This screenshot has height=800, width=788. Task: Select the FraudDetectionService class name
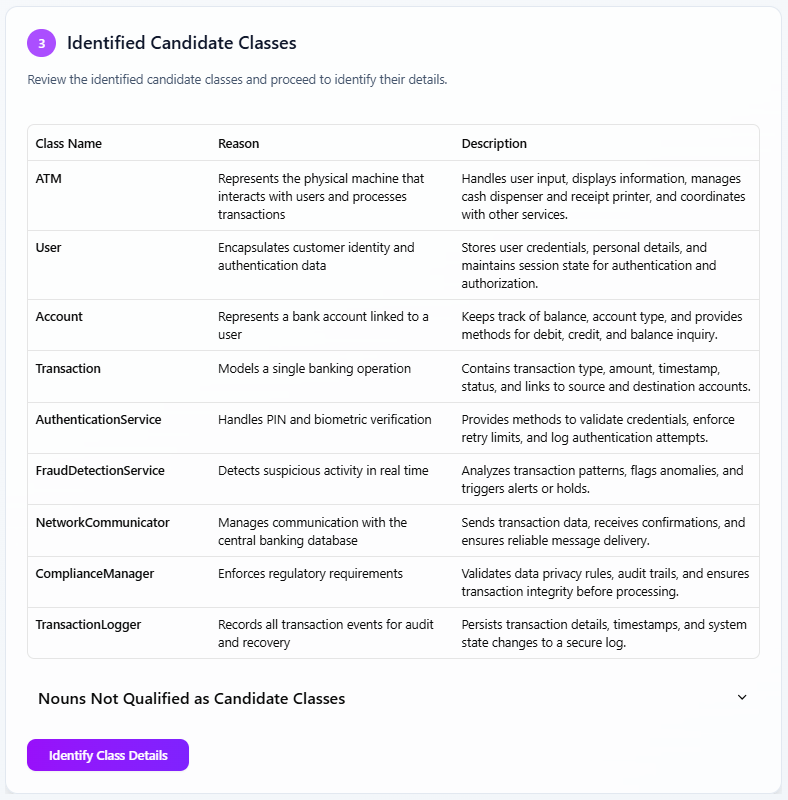(100, 470)
